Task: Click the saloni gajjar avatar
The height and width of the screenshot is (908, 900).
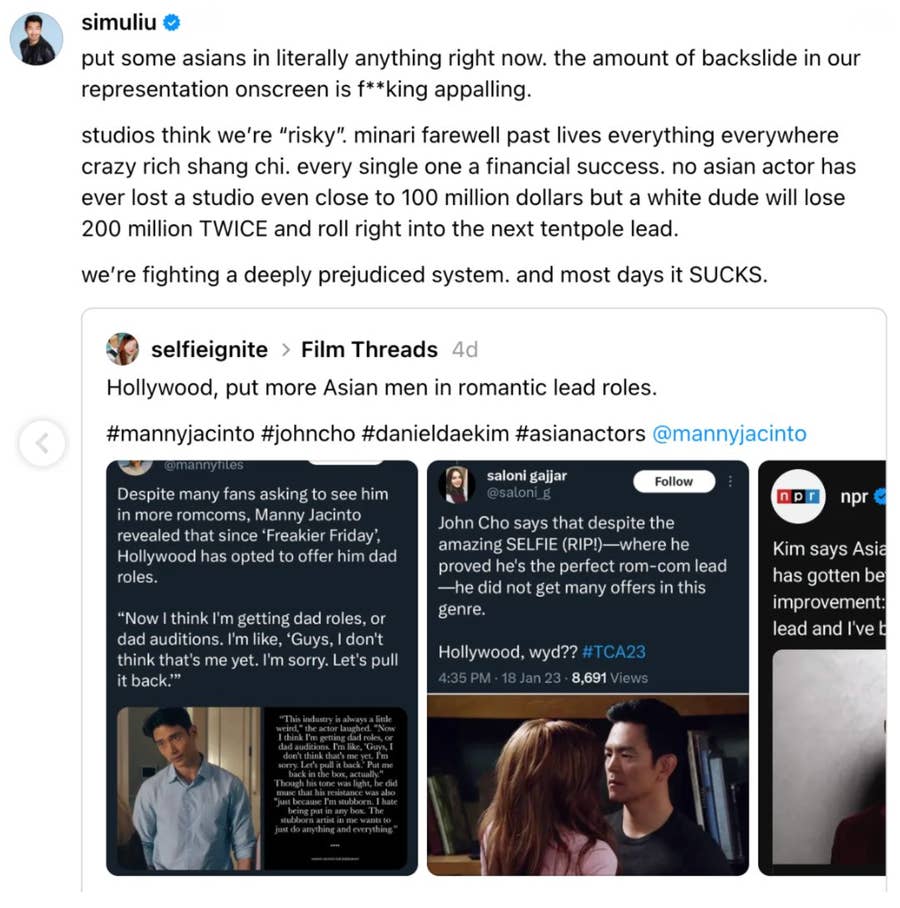Action: [x=456, y=483]
